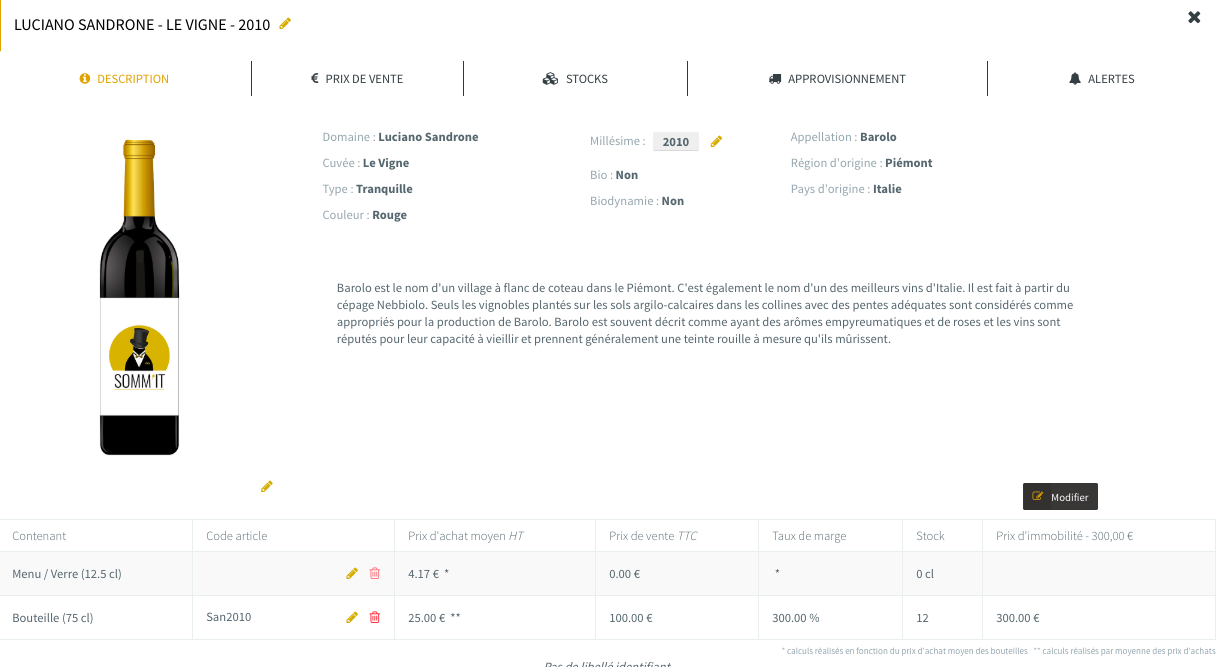Click the Barolo description paragraph
This screenshot has width=1224, height=667.
[706, 313]
